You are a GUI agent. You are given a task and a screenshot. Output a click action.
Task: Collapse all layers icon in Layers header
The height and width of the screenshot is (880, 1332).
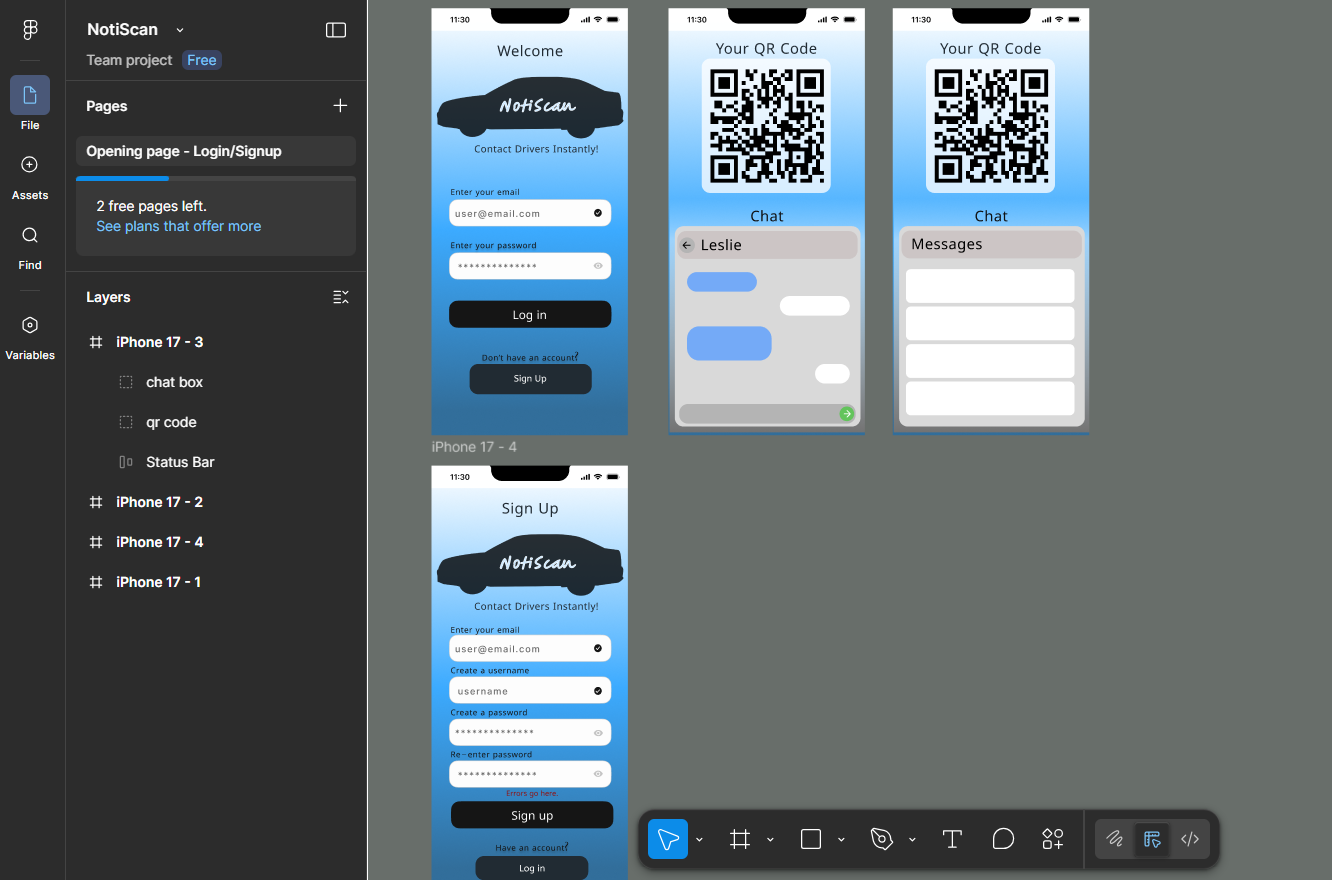coord(340,297)
